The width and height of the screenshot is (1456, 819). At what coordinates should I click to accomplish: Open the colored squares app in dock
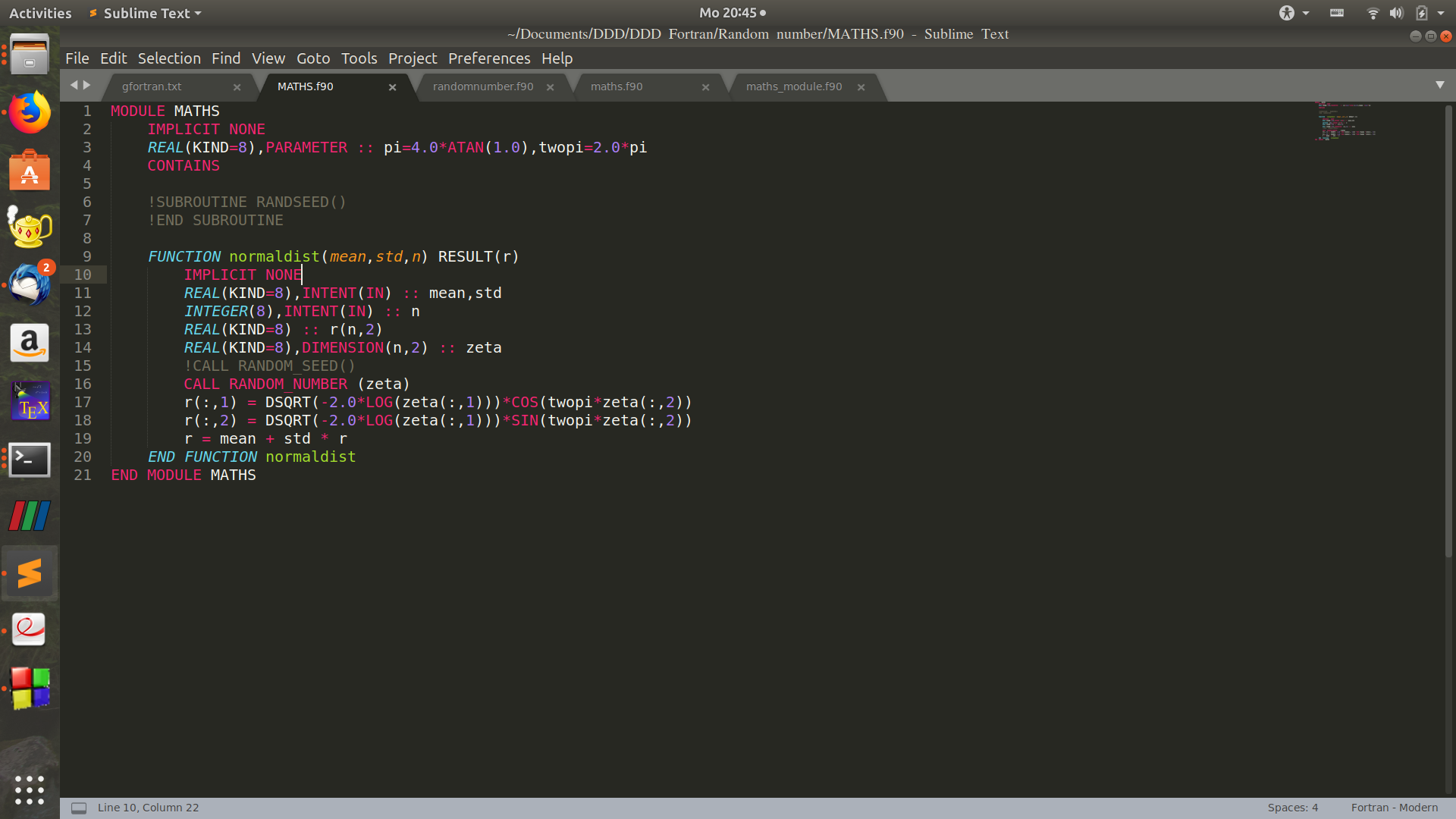tap(30, 688)
